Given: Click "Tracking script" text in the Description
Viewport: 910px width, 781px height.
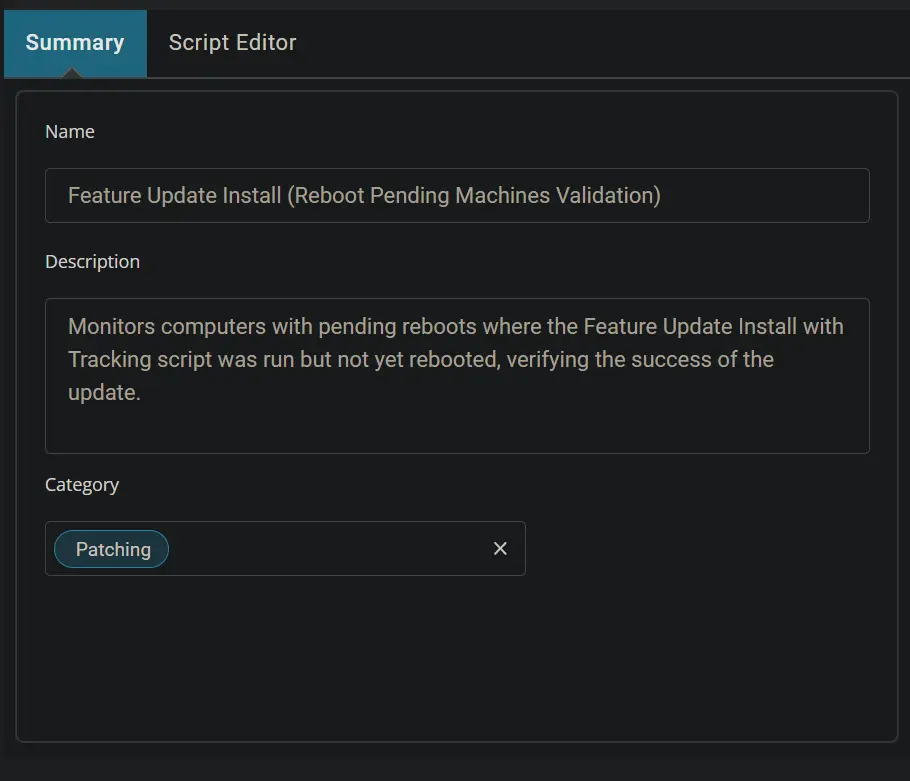Looking at the screenshot, I should point(139,360).
